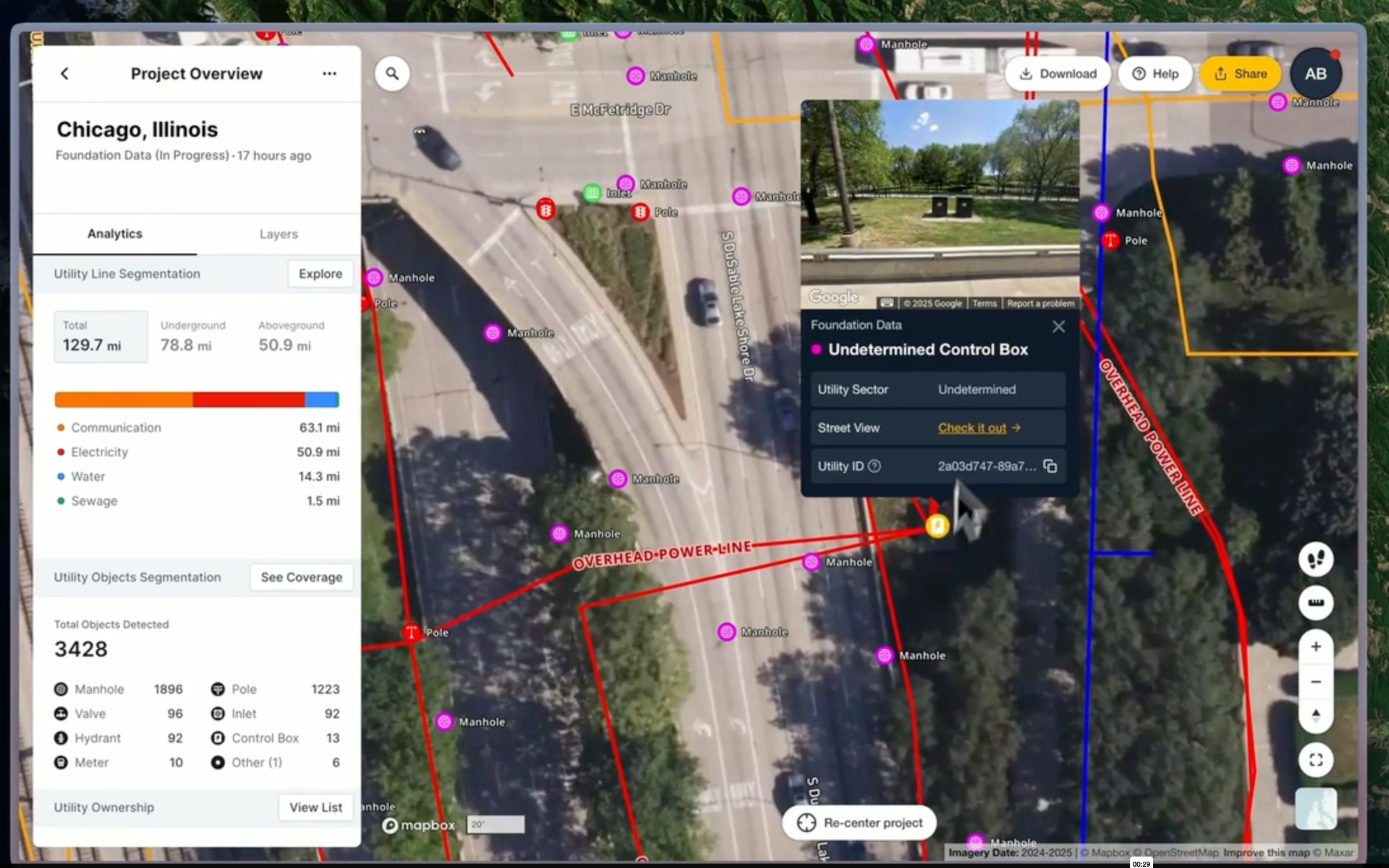Click the yellow Share button
Image resolution: width=1389 pixels, height=868 pixels.
pyautogui.click(x=1240, y=74)
